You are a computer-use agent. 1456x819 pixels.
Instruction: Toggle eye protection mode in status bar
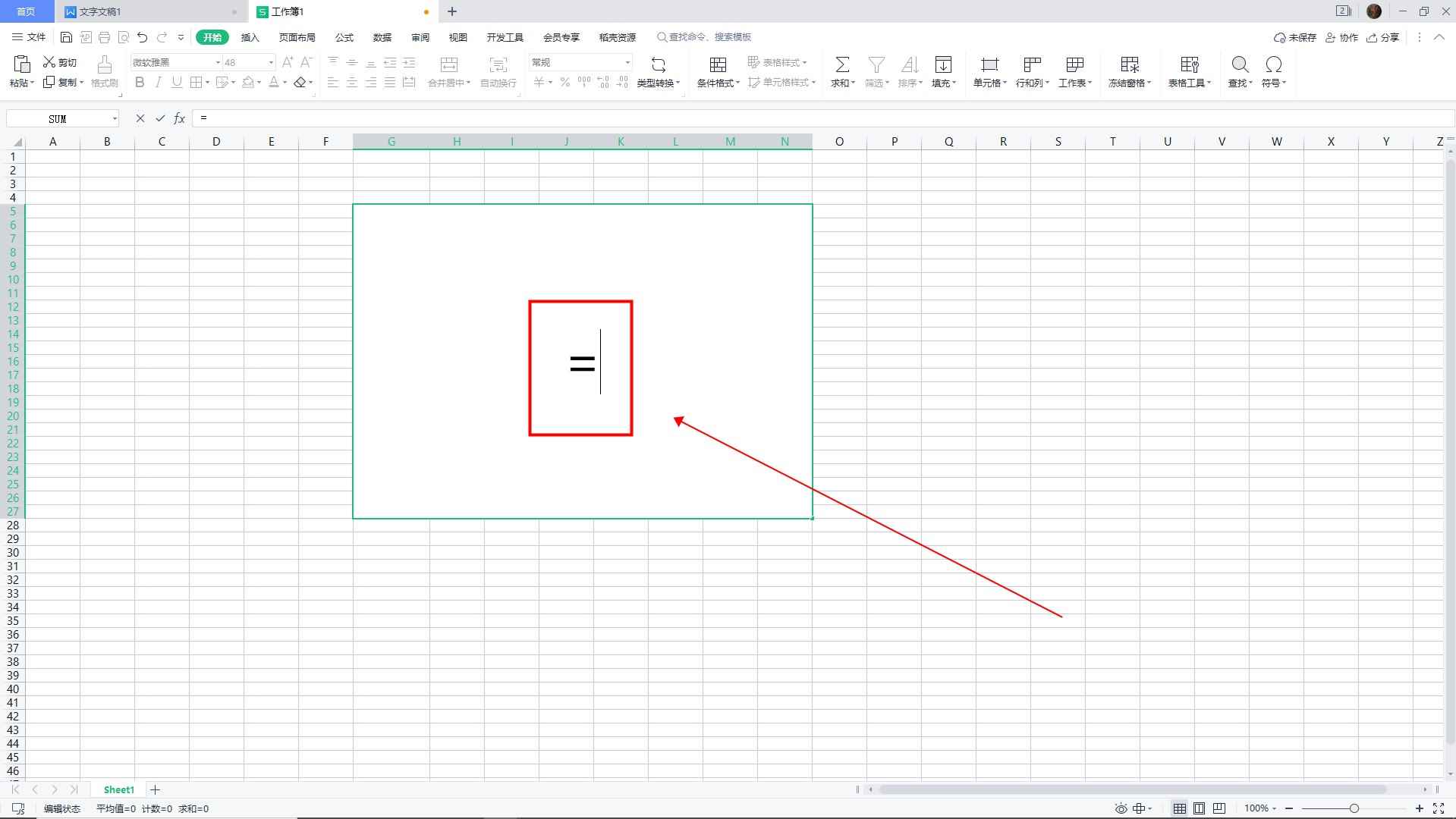click(x=1121, y=808)
